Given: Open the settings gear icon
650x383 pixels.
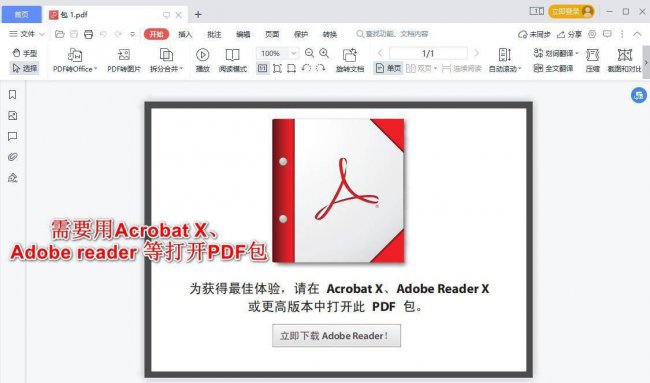Looking at the screenshot, I should [x=592, y=34].
